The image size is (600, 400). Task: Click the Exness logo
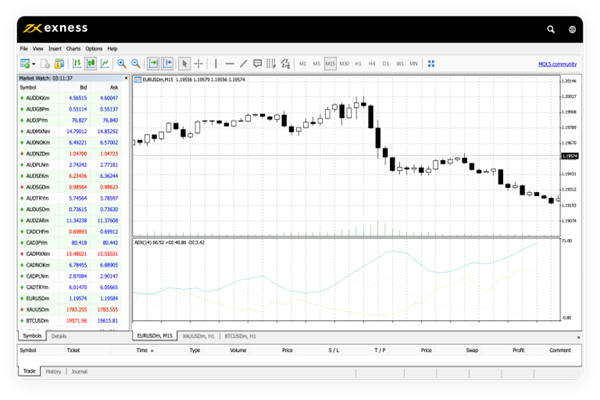pyautogui.click(x=56, y=28)
